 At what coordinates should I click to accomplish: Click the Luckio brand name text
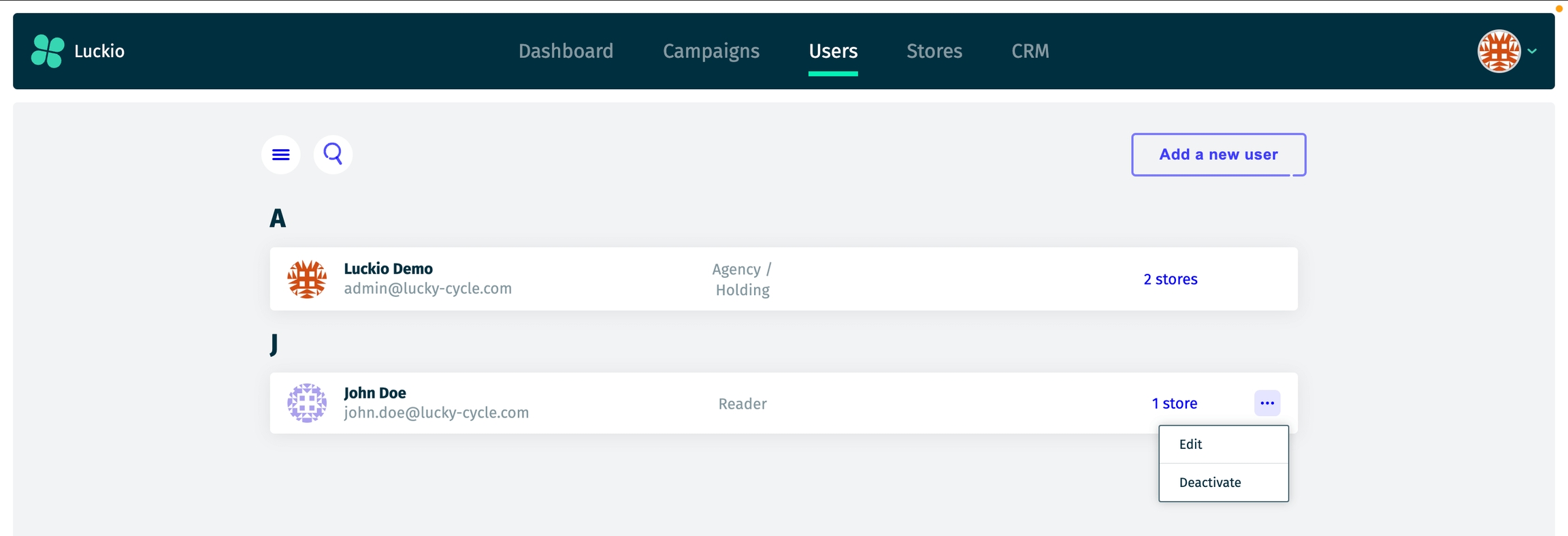click(99, 51)
